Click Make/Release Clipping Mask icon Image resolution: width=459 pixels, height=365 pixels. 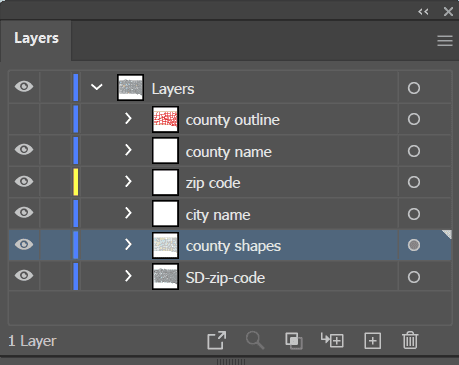click(294, 341)
